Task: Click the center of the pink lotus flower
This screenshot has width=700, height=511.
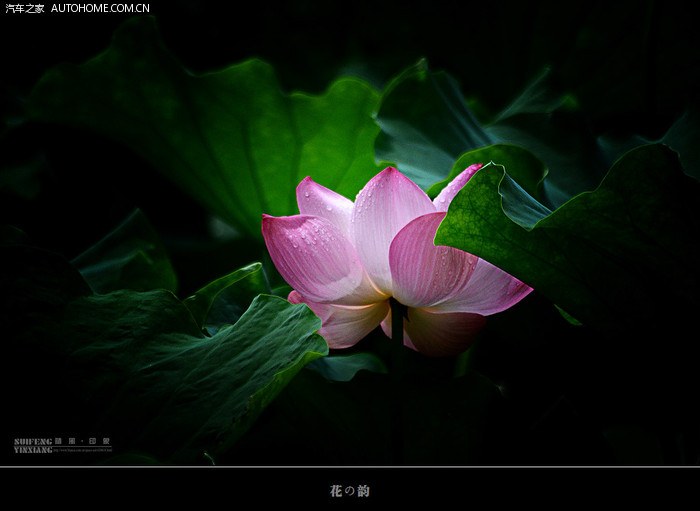Action: (x=390, y=265)
